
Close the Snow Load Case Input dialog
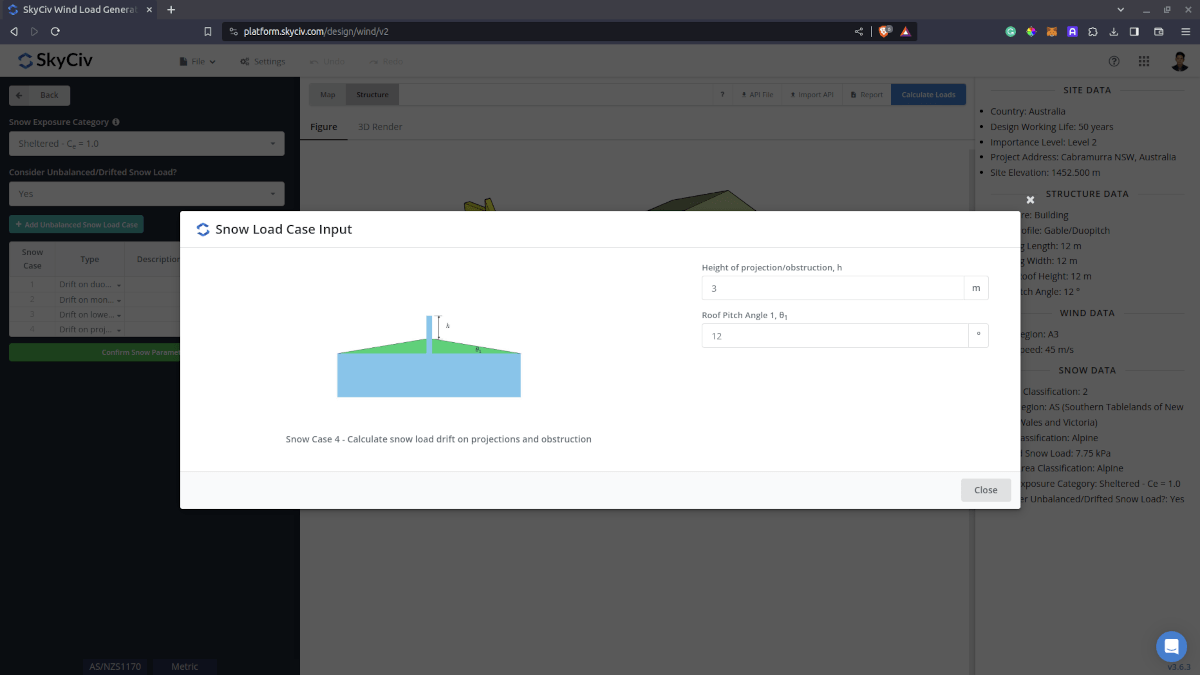coord(985,490)
